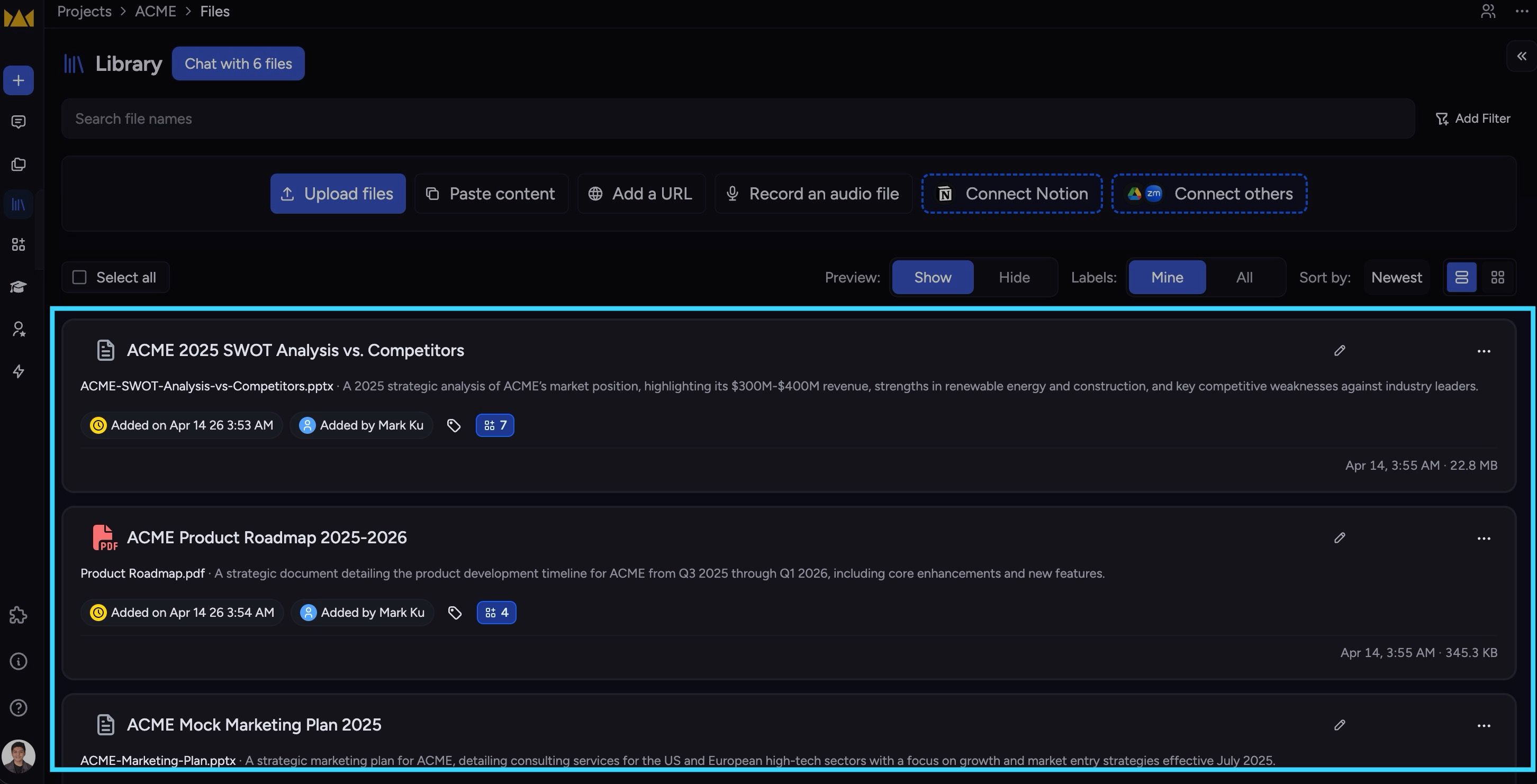Set Labels to Mine

[x=1167, y=277]
